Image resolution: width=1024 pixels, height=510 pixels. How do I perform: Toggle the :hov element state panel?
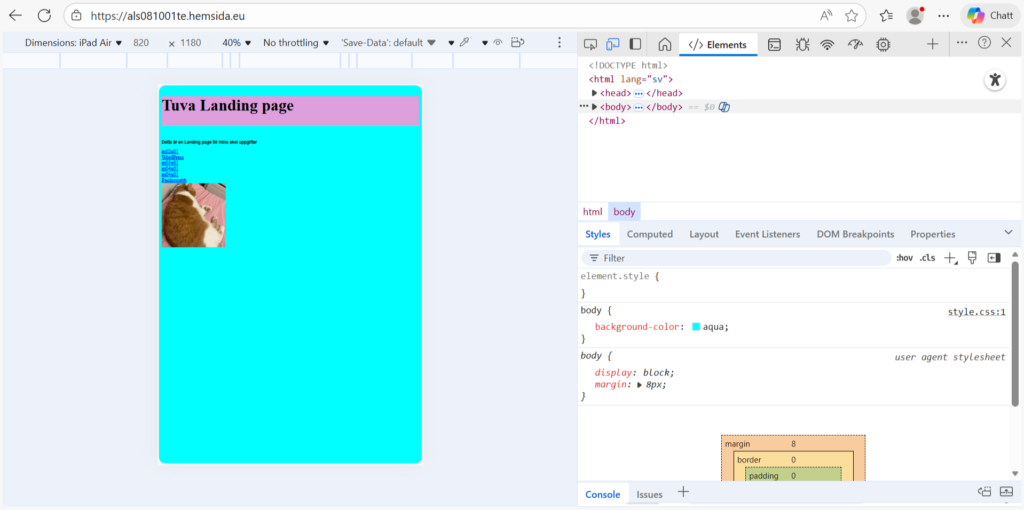coord(904,258)
